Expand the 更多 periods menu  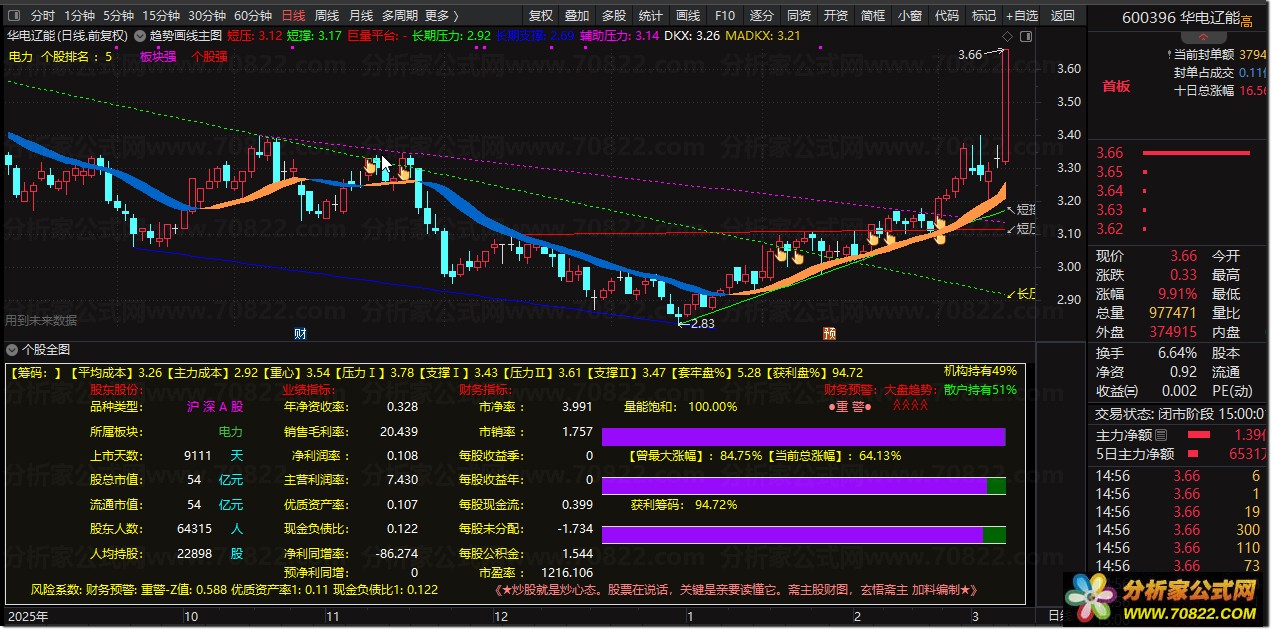tap(441, 16)
